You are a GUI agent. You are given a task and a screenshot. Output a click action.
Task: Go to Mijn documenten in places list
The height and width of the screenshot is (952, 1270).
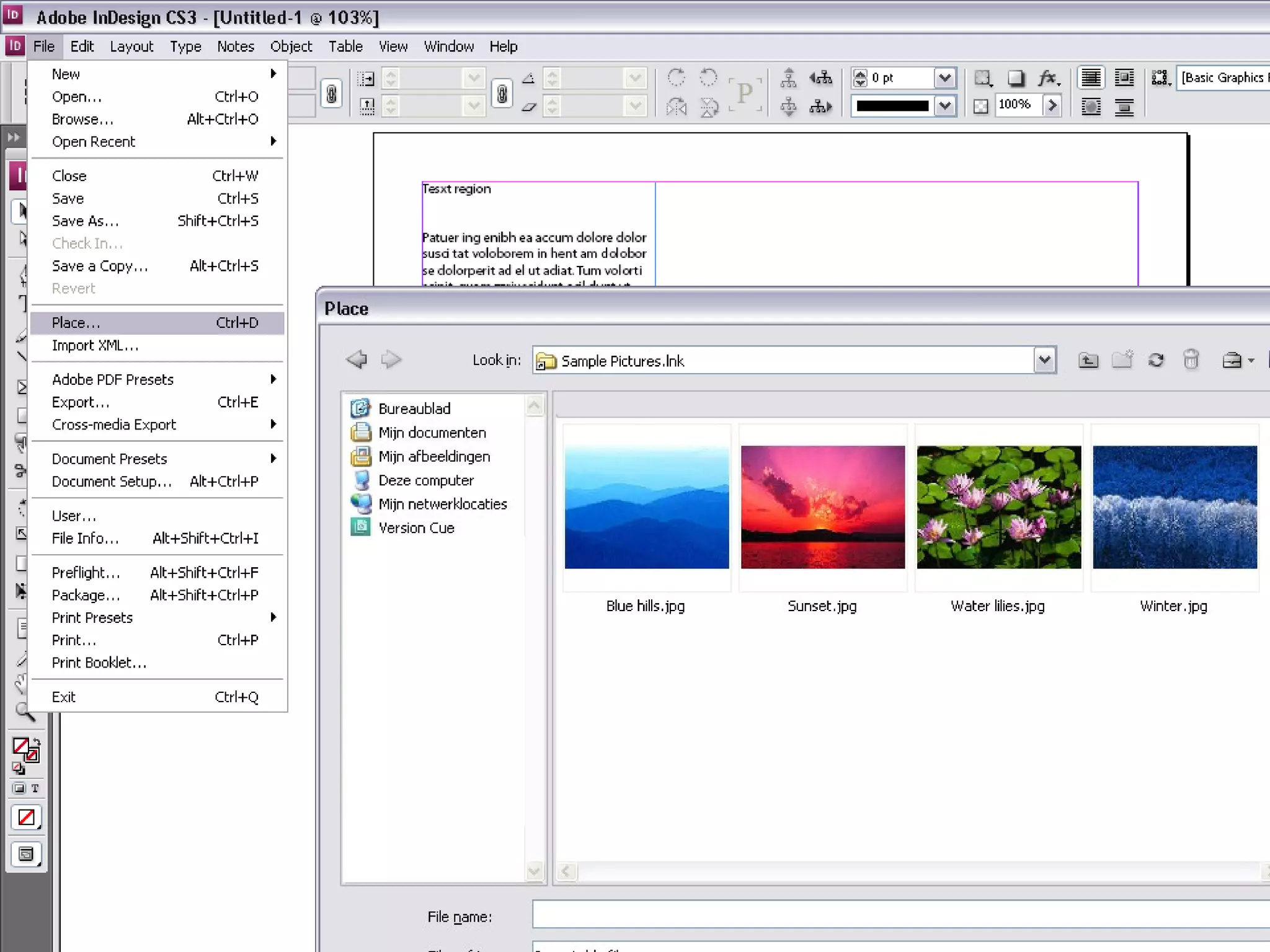click(432, 433)
